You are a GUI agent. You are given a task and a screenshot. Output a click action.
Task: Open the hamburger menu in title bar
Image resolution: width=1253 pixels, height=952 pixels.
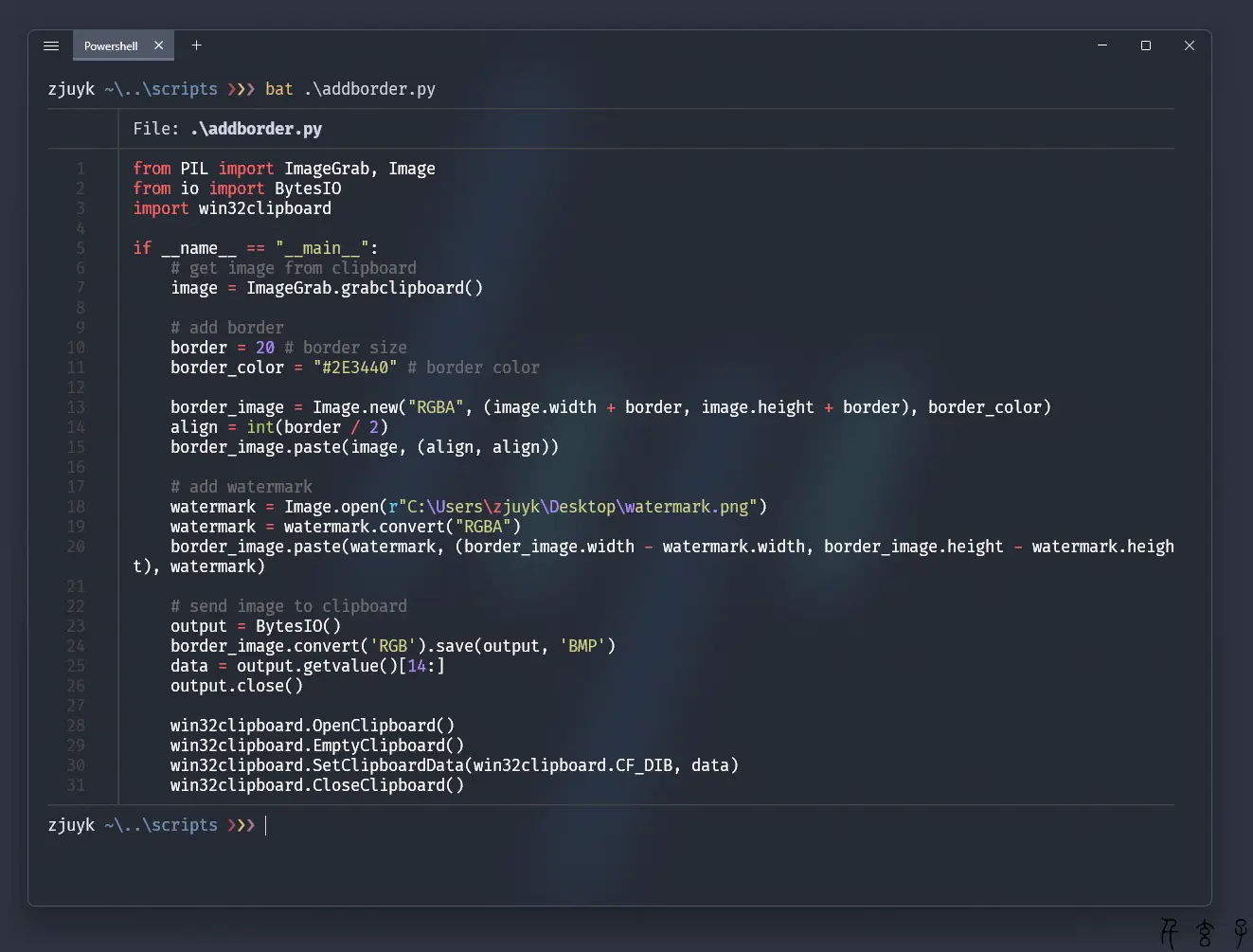point(51,45)
